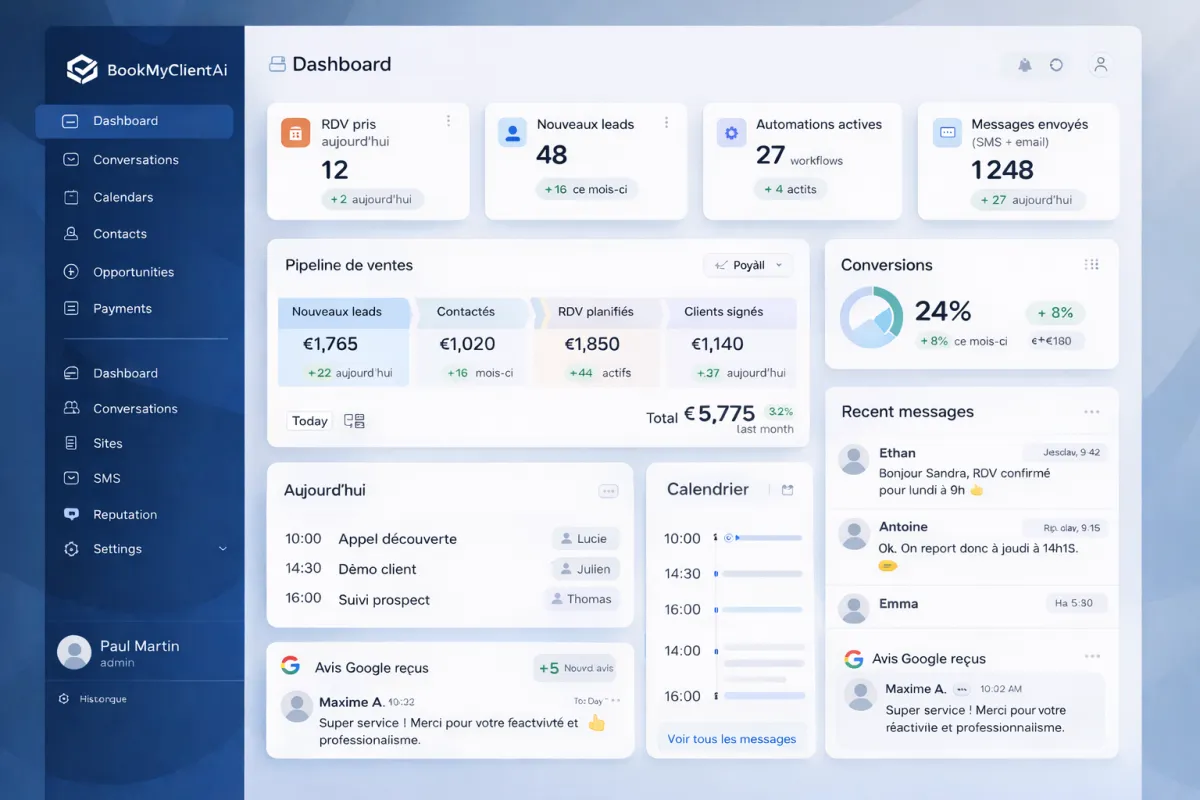The width and height of the screenshot is (1200, 800).
Task: Click the grid dots icon on Conversions card
Action: 1091,265
